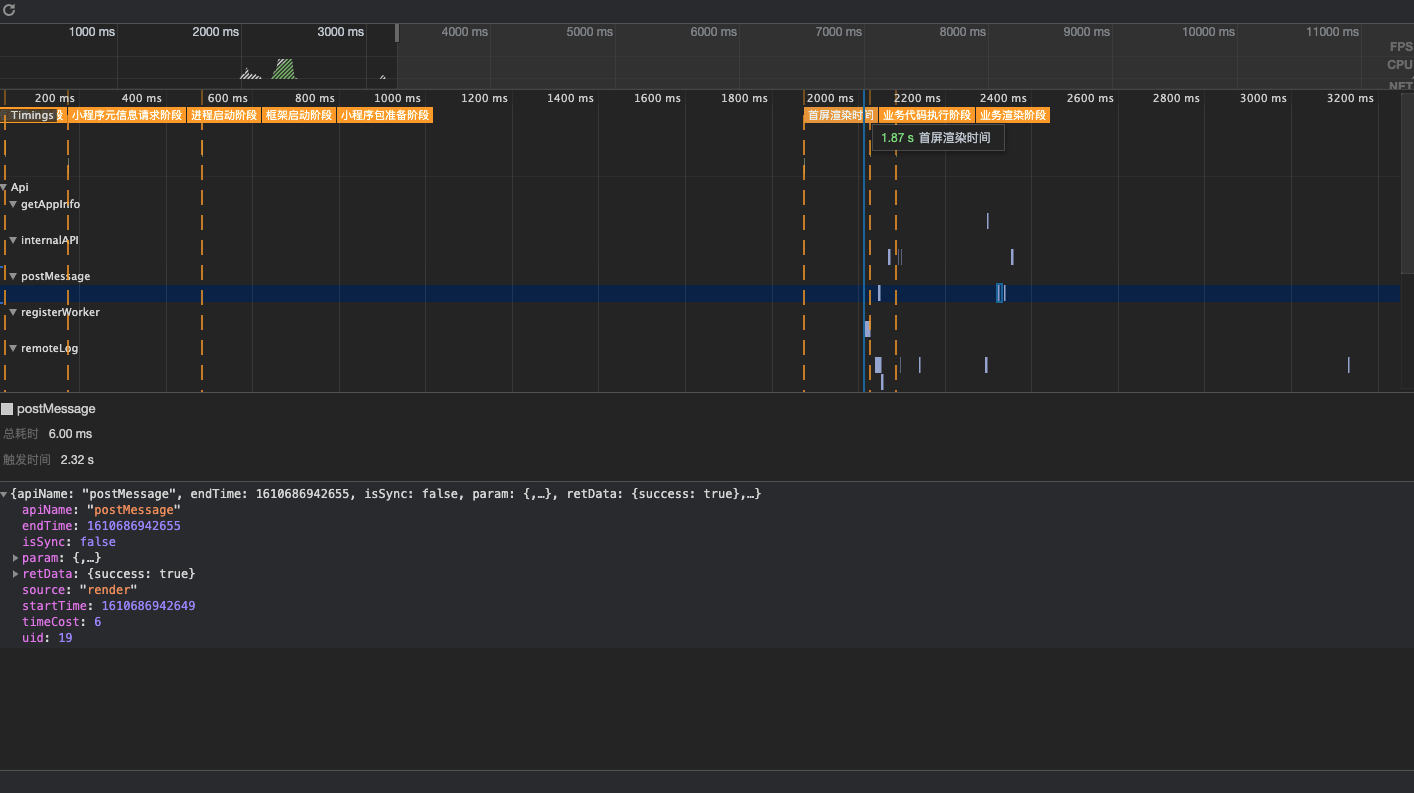Select the highlighted postMessage event bar
The image size is (1414, 793).
999,293
